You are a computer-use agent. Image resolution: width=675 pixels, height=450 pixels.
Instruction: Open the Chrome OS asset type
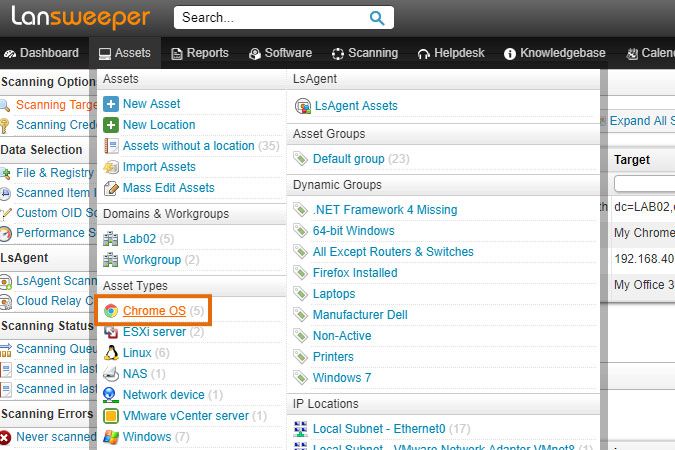[154, 310]
